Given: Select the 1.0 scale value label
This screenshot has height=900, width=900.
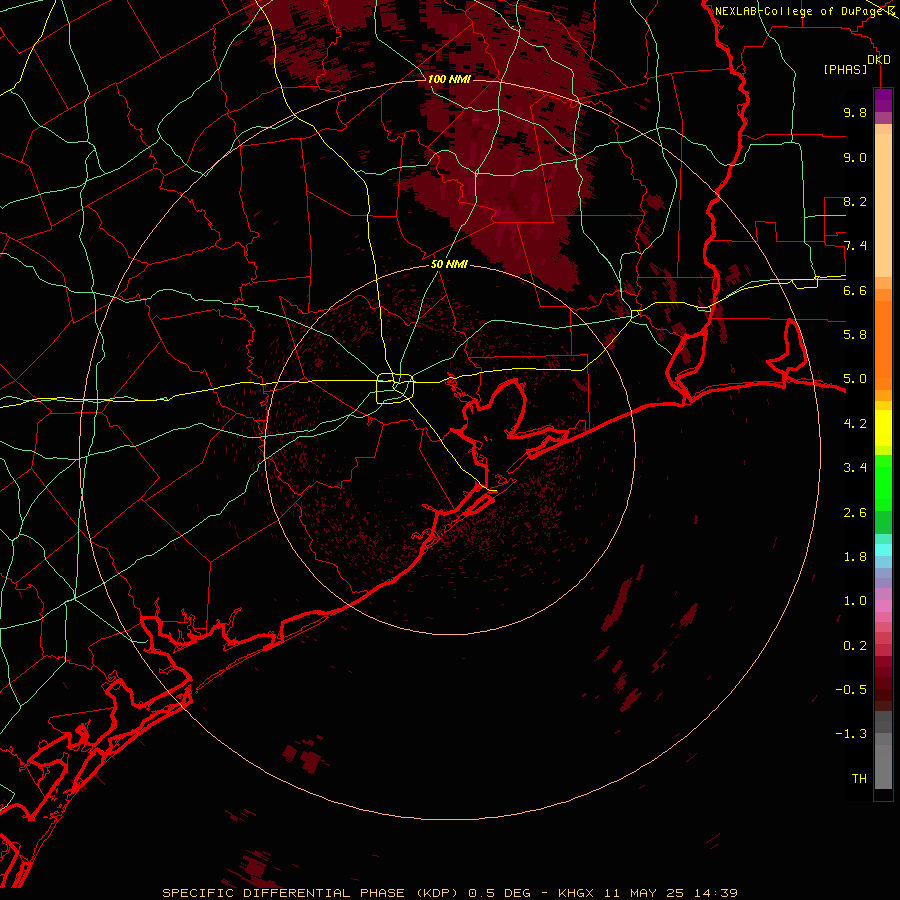Looking at the screenshot, I should [855, 601].
